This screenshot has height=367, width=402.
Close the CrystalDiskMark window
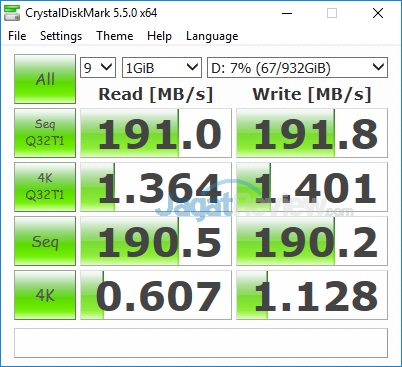[378, 13]
